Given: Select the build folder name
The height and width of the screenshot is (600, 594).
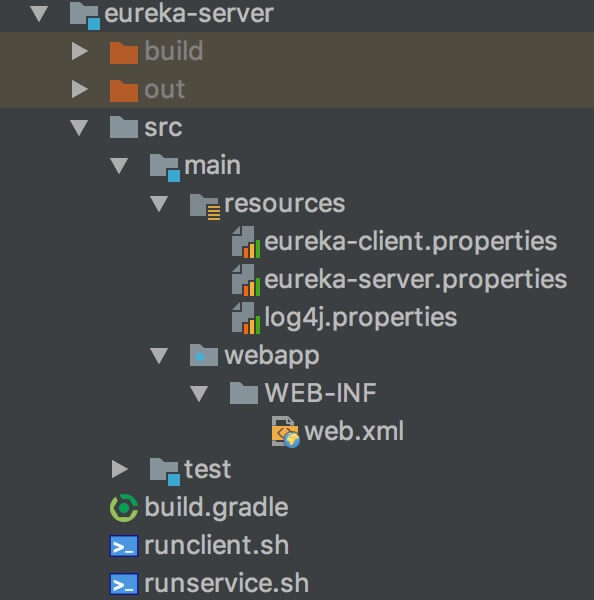Looking at the screenshot, I should [173, 51].
